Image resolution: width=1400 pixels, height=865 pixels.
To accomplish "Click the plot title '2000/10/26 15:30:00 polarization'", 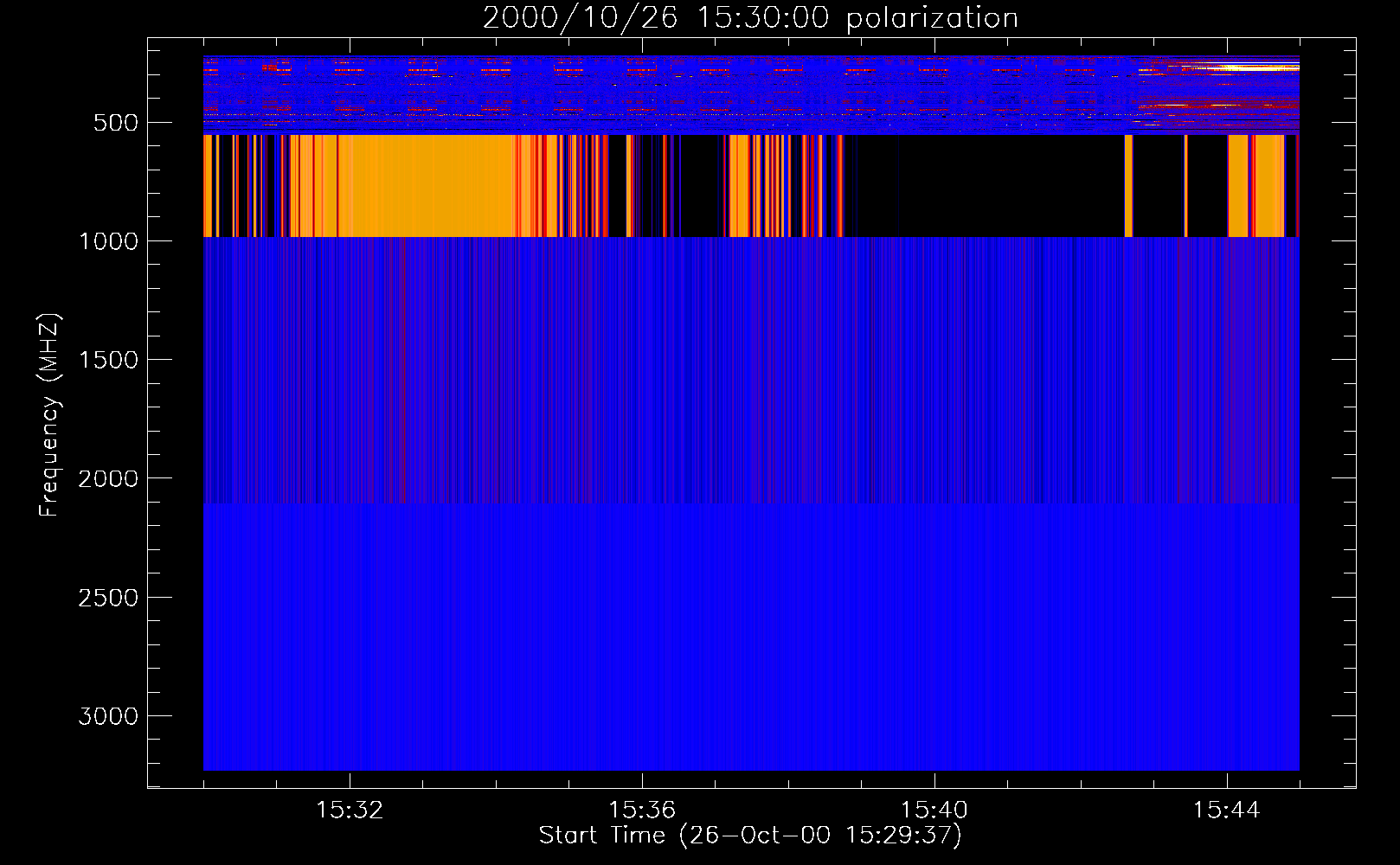I will (750, 18).
